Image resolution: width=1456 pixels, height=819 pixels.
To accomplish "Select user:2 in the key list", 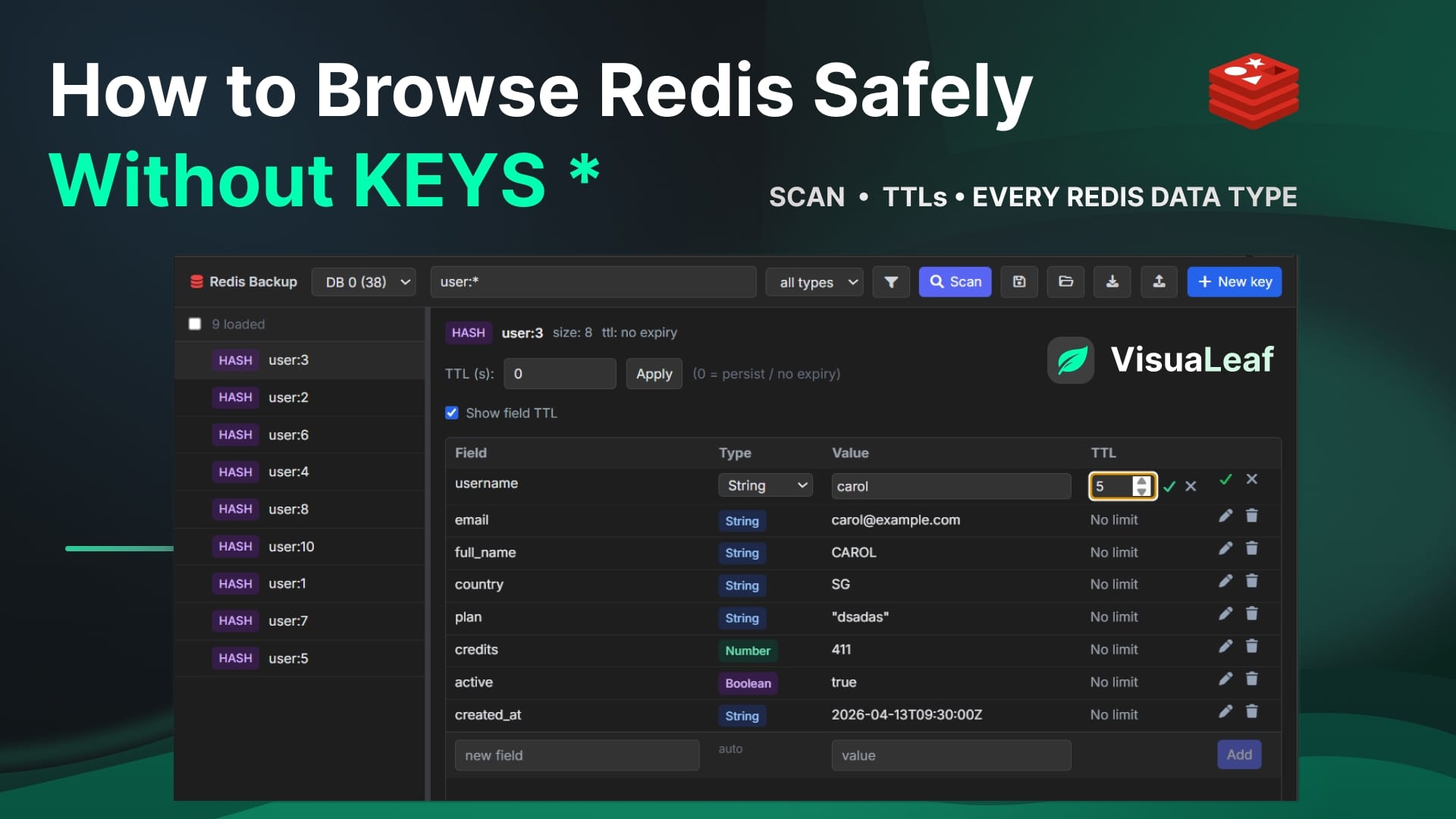I will [x=300, y=397].
